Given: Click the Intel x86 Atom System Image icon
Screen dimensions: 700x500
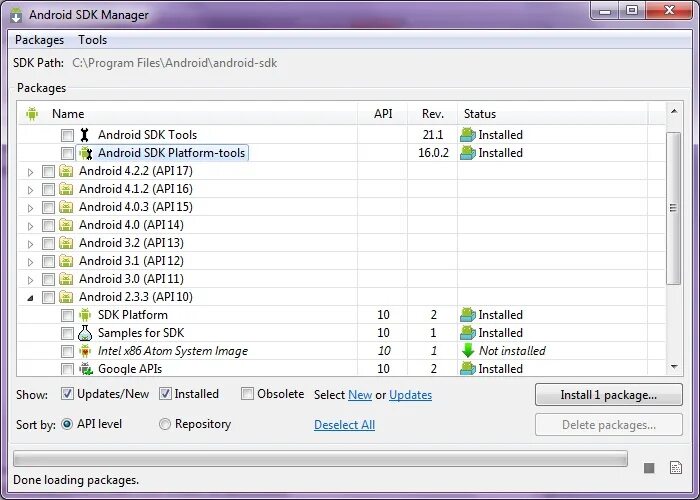Looking at the screenshot, I should pos(85,351).
